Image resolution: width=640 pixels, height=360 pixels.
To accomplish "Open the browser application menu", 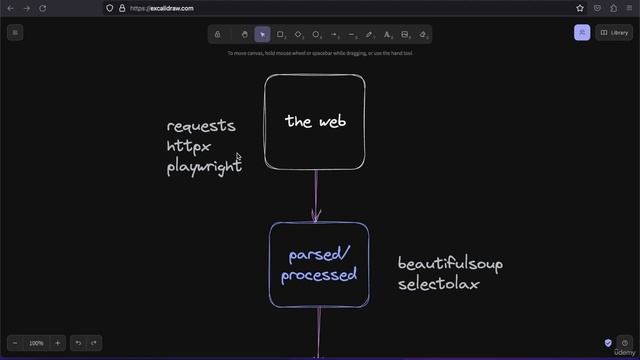I will coord(629,8).
